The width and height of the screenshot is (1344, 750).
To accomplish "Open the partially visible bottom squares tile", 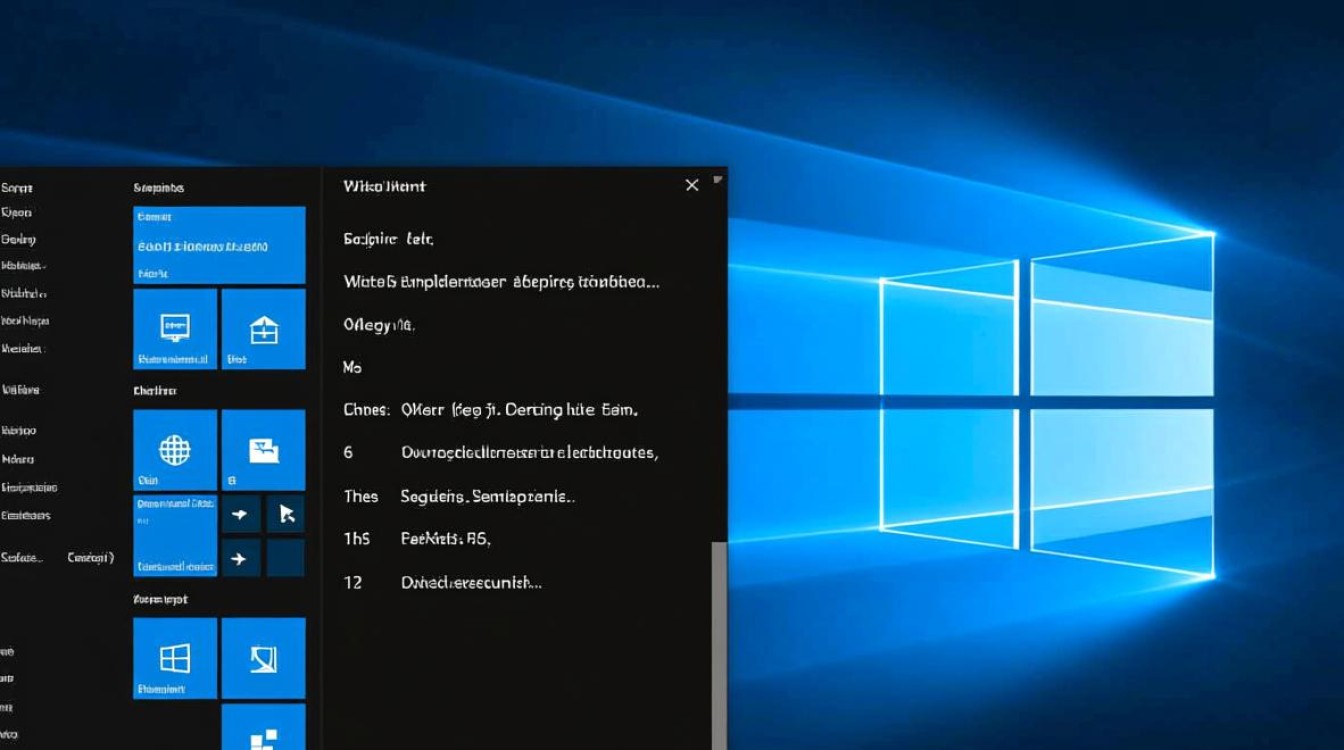I will [x=263, y=730].
